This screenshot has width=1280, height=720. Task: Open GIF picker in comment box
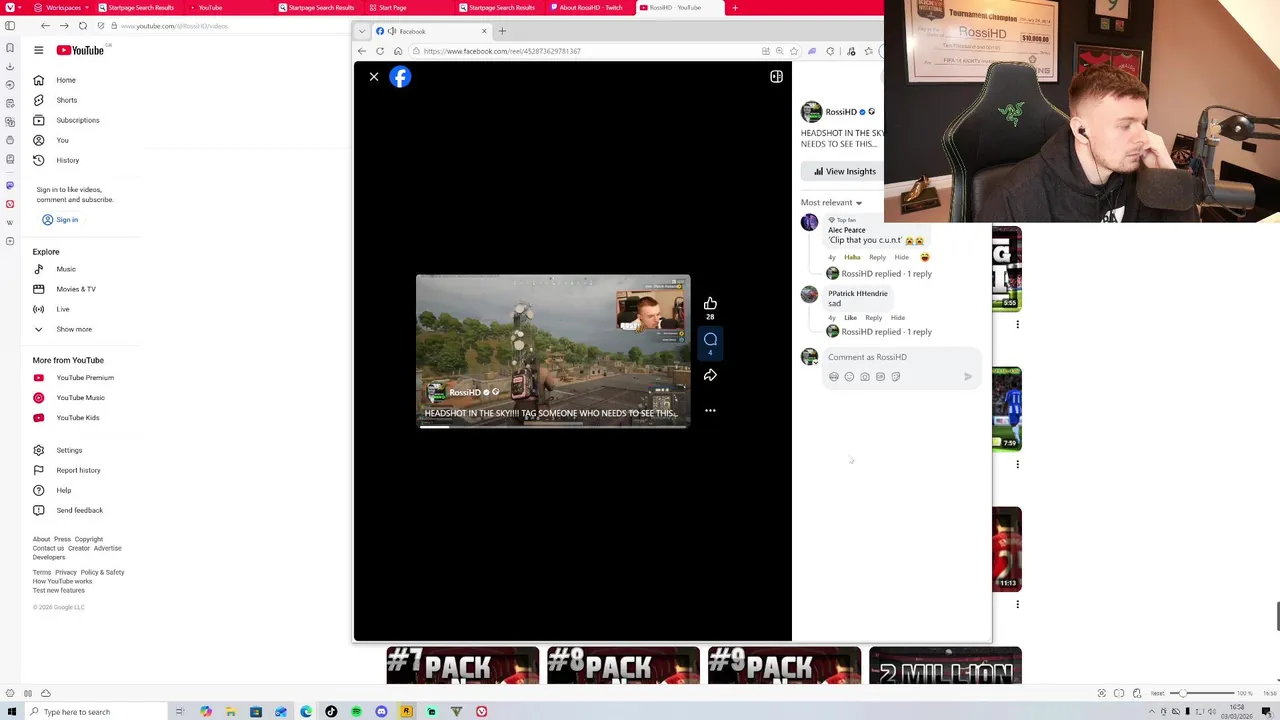click(x=880, y=377)
